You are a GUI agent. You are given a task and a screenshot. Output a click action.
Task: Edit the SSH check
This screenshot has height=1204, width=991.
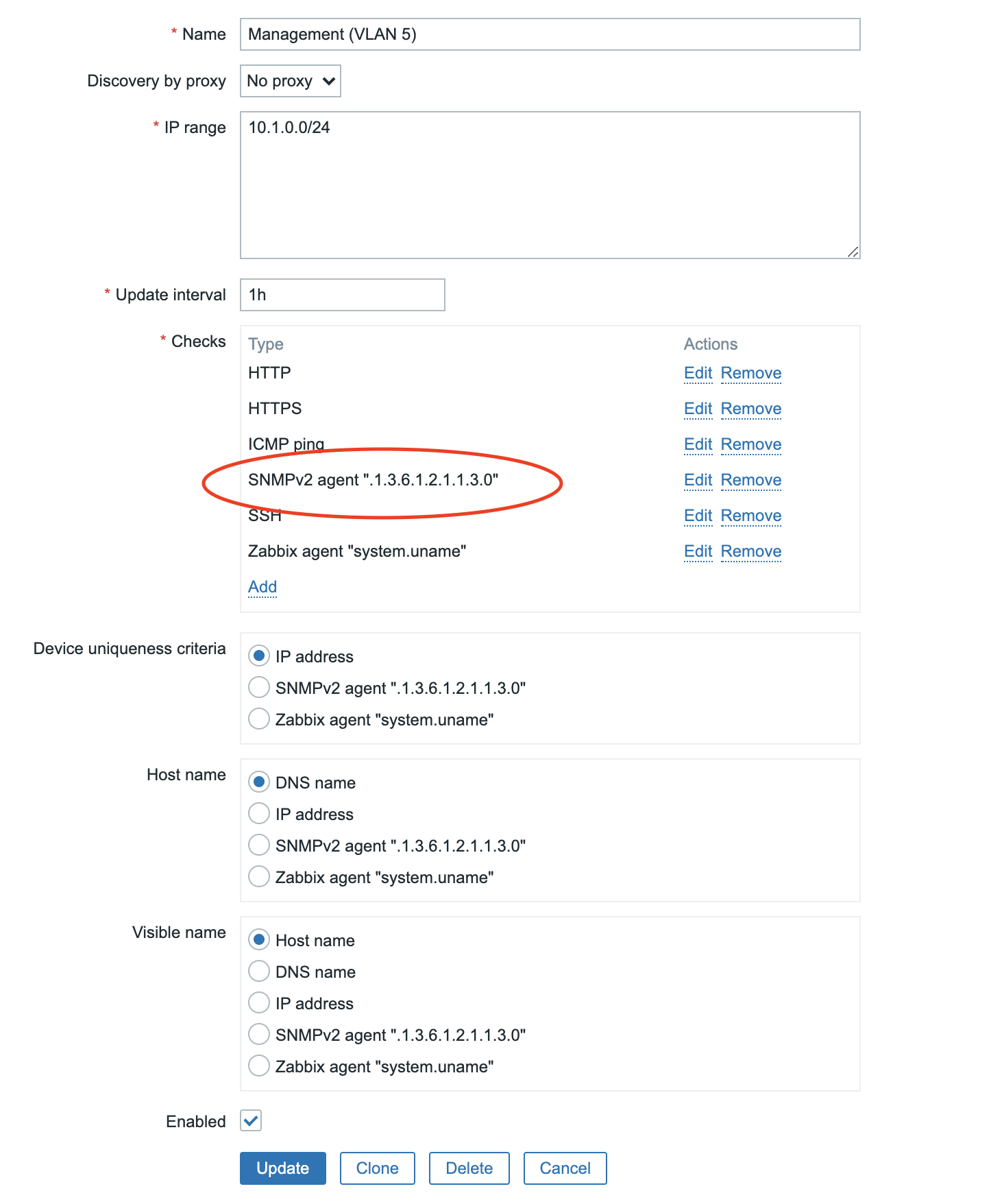click(x=698, y=516)
